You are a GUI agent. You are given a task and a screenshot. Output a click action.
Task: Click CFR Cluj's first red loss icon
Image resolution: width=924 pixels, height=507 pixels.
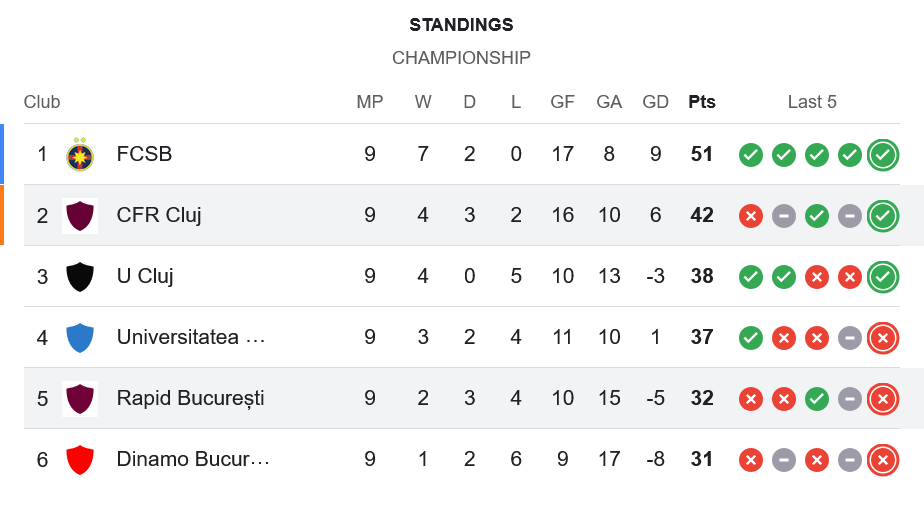(x=751, y=215)
